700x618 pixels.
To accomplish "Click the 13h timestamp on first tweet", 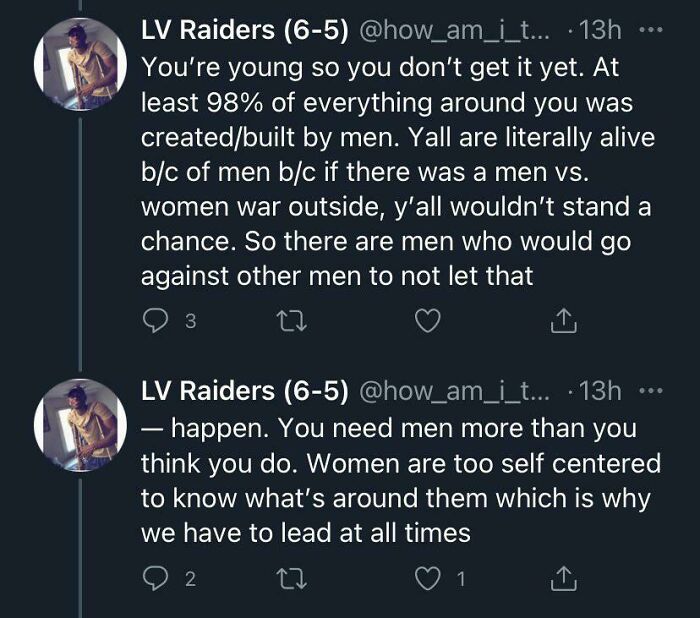I will [600, 31].
